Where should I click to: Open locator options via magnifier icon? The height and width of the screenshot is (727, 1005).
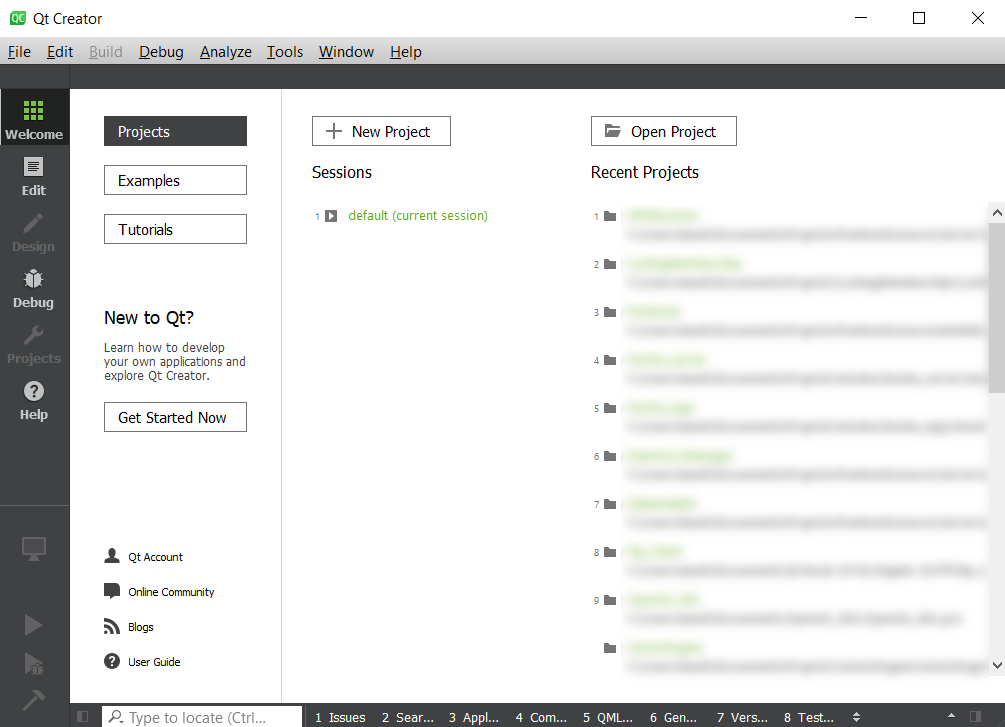116,717
